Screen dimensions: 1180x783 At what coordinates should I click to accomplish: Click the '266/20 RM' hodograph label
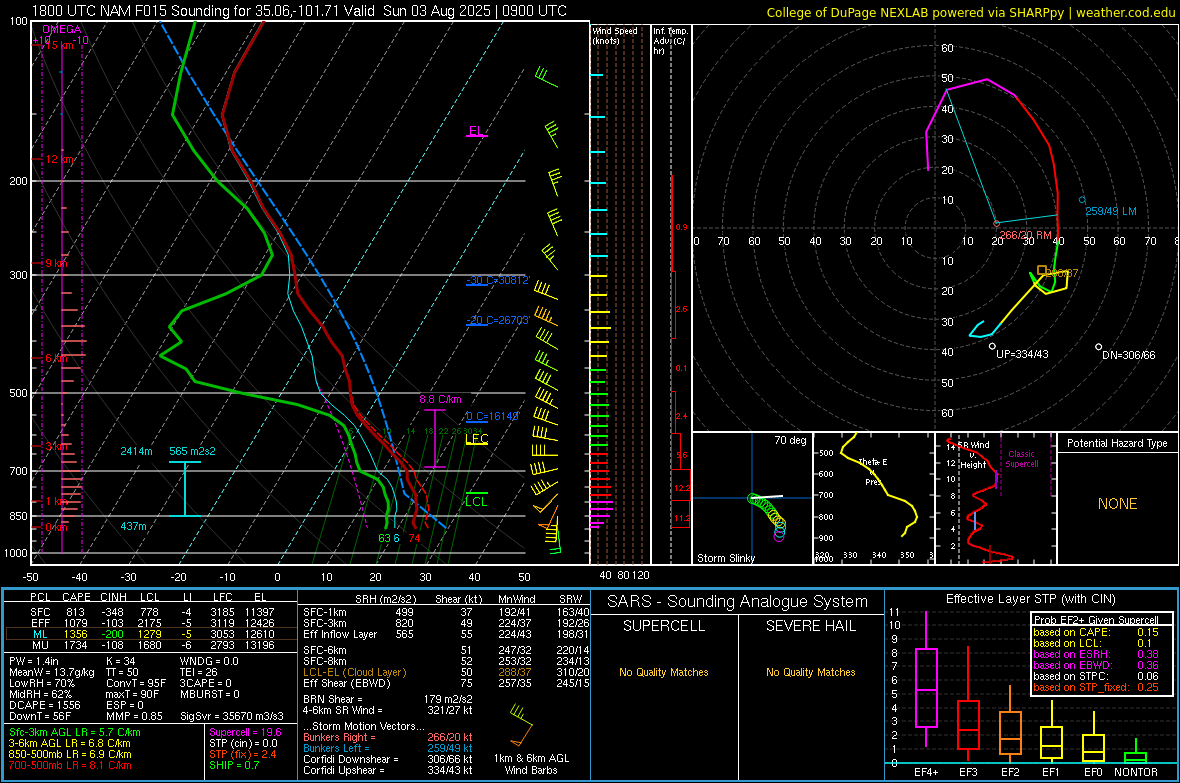1026,236
